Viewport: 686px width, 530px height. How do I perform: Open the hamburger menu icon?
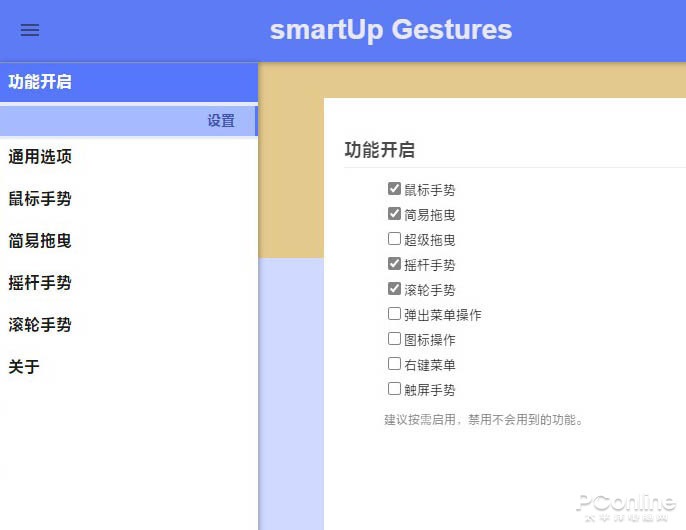[x=30, y=30]
